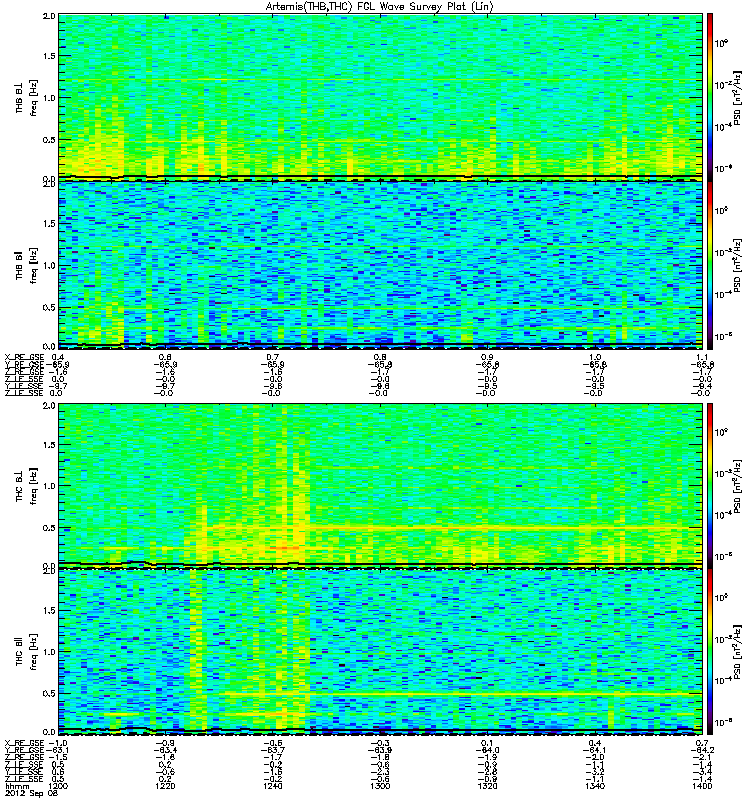The width and height of the screenshot is (750, 800).
Task: Click the PSD [nT²/Hz] label of the THB B-parallel panel
Action: coord(738,265)
